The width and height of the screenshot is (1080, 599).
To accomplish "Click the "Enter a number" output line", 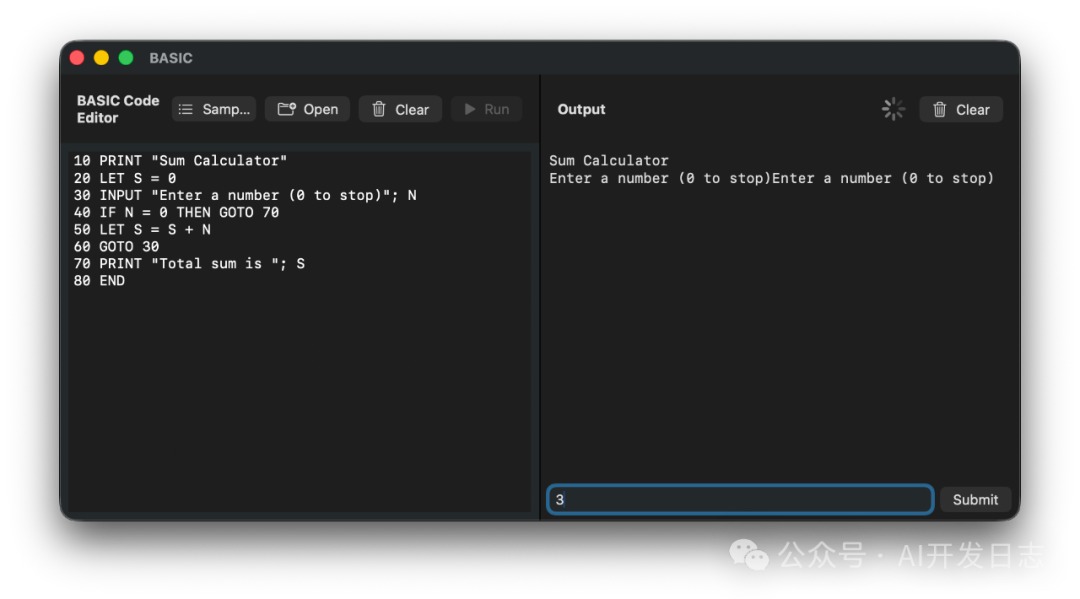I will (771, 178).
